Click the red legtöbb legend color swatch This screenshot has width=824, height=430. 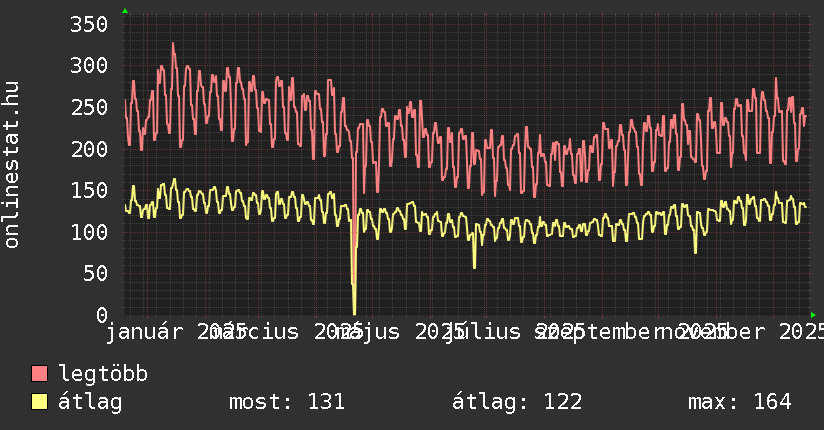point(40,374)
